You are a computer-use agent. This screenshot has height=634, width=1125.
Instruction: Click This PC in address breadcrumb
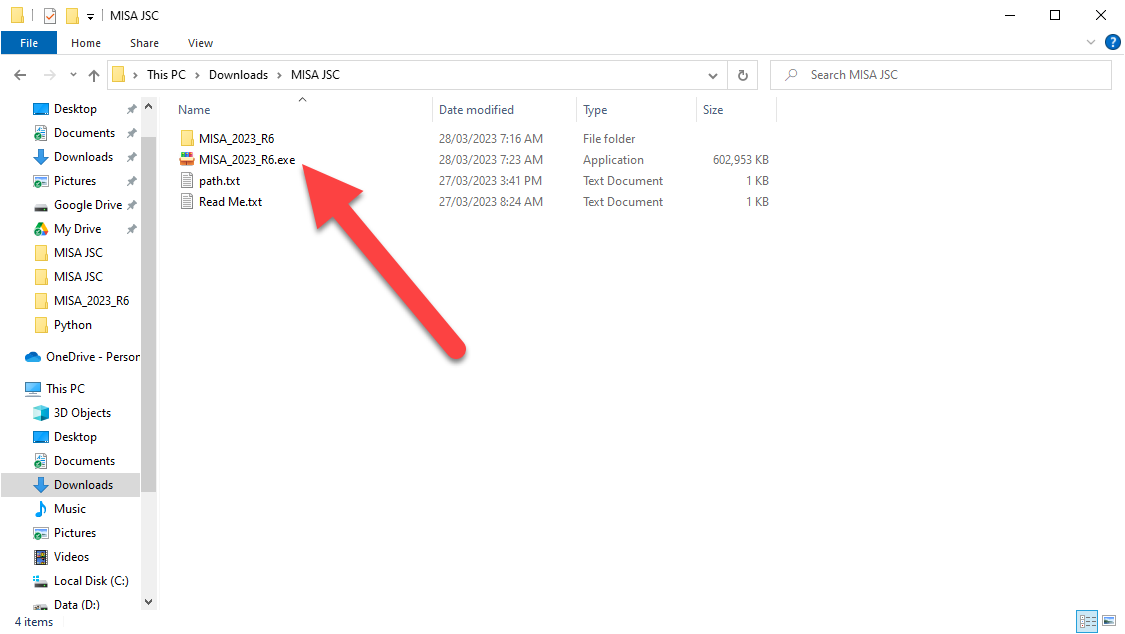[x=166, y=75]
